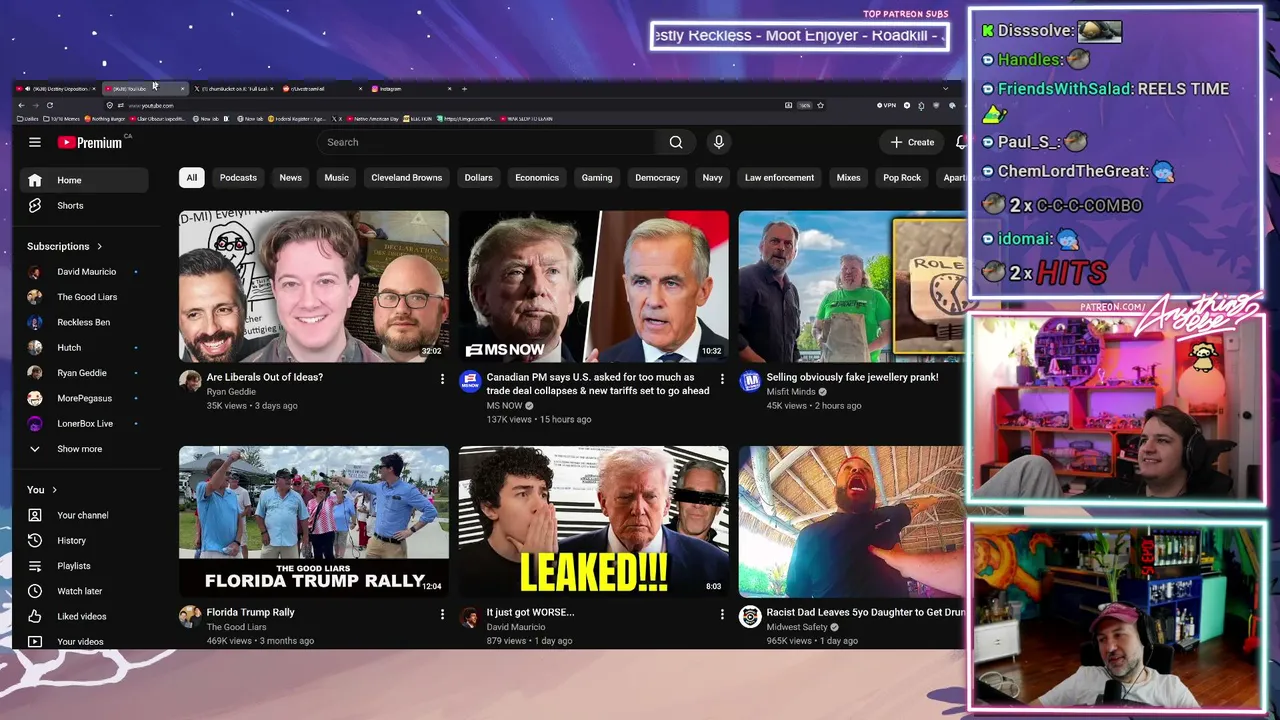
Task: Open Your channel page
Action: (84, 515)
